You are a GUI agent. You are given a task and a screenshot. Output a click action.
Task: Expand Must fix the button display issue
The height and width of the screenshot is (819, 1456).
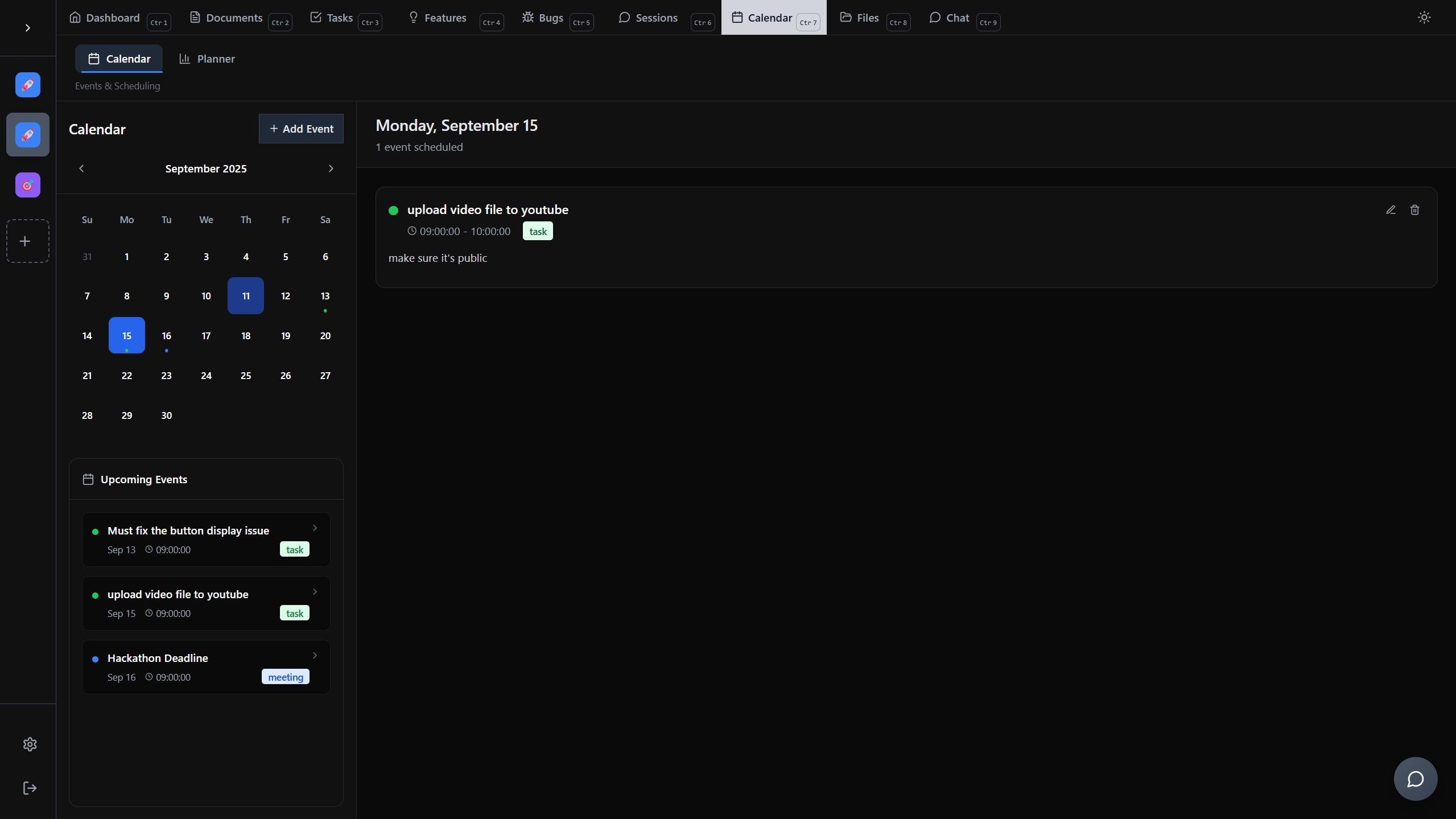315,528
